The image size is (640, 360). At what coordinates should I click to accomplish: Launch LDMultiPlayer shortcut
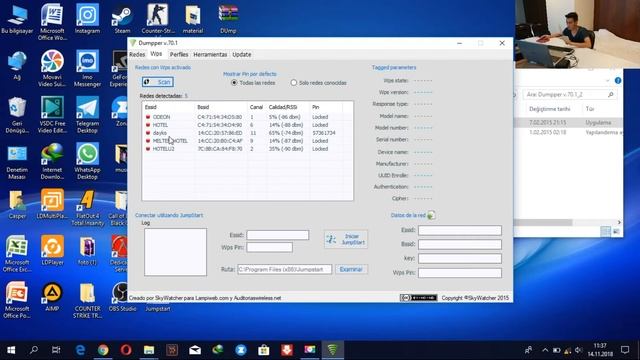pyautogui.click(x=52, y=205)
